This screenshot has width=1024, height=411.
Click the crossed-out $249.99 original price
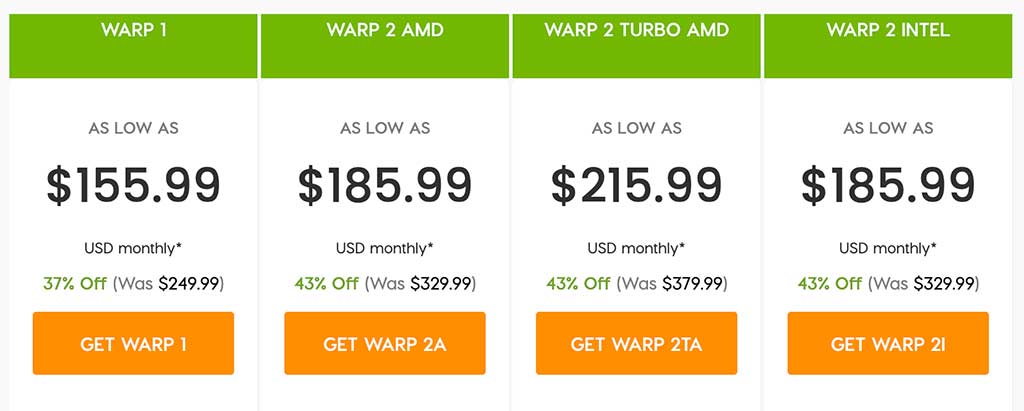point(189,283)
